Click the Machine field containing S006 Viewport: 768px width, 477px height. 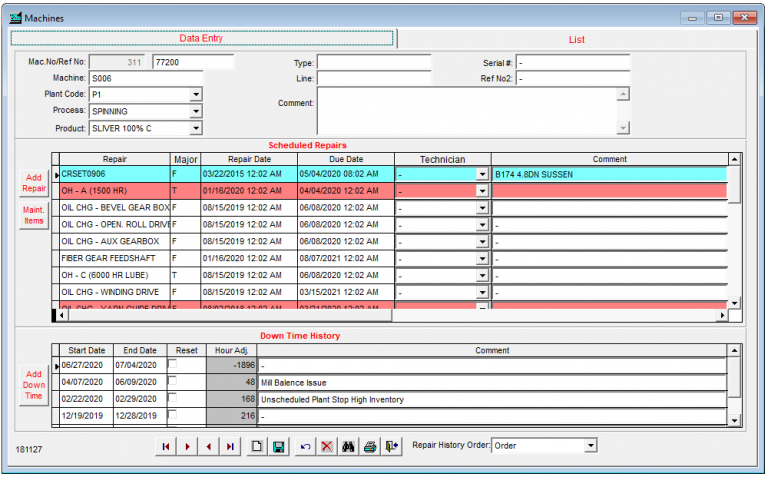146,78
